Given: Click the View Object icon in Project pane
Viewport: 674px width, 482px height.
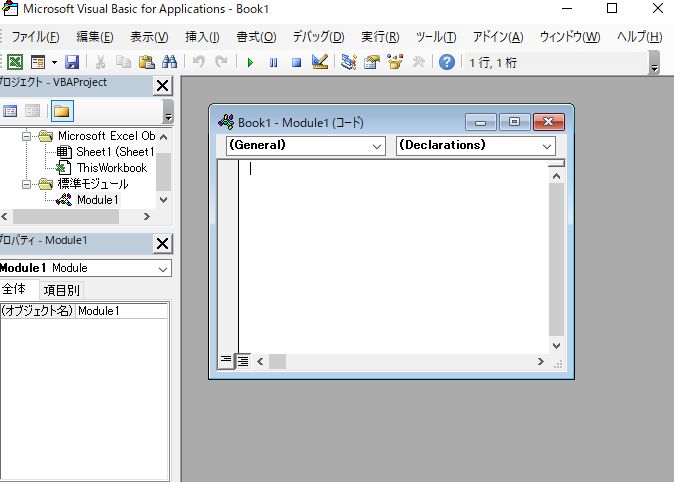Looking at the screenshot, I should click(32, 111).
